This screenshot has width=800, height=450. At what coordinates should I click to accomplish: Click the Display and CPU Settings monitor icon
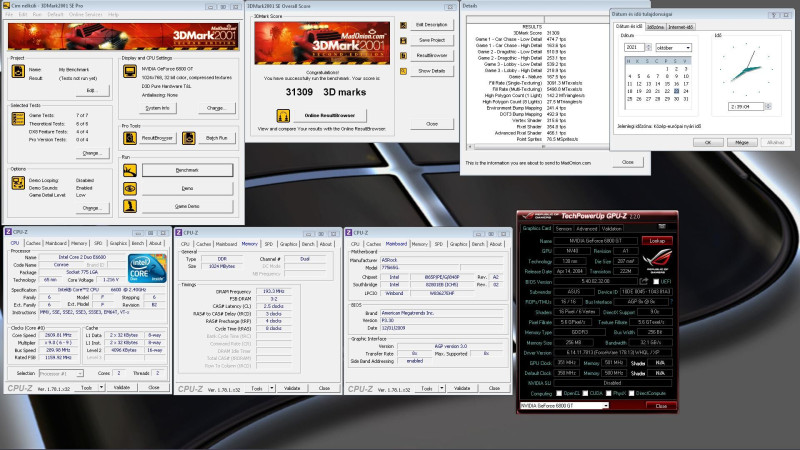coord(130,71)
